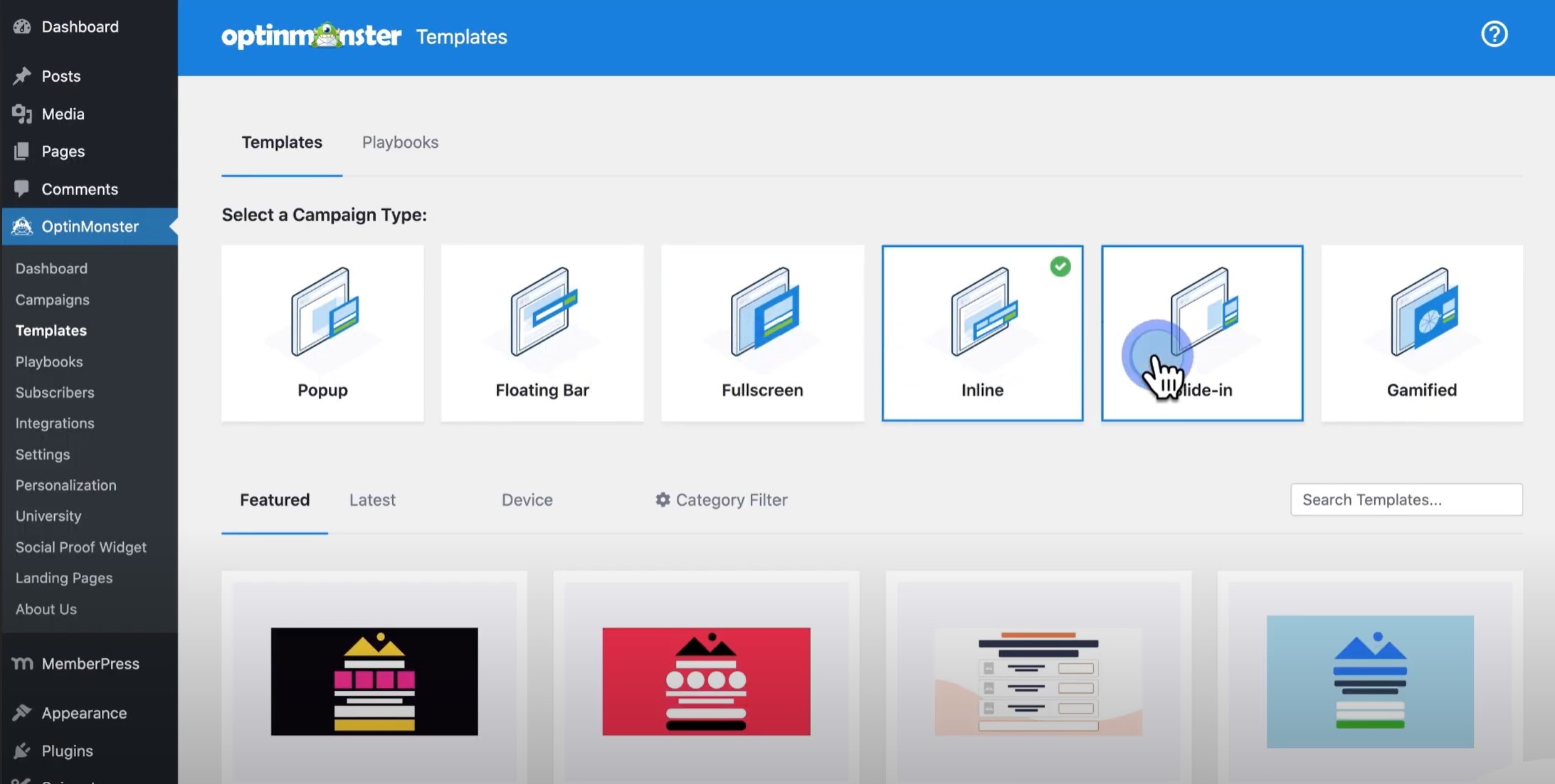Open the Appearance sidebar menu
The image size is (1555, 784).
click(84, 713)
